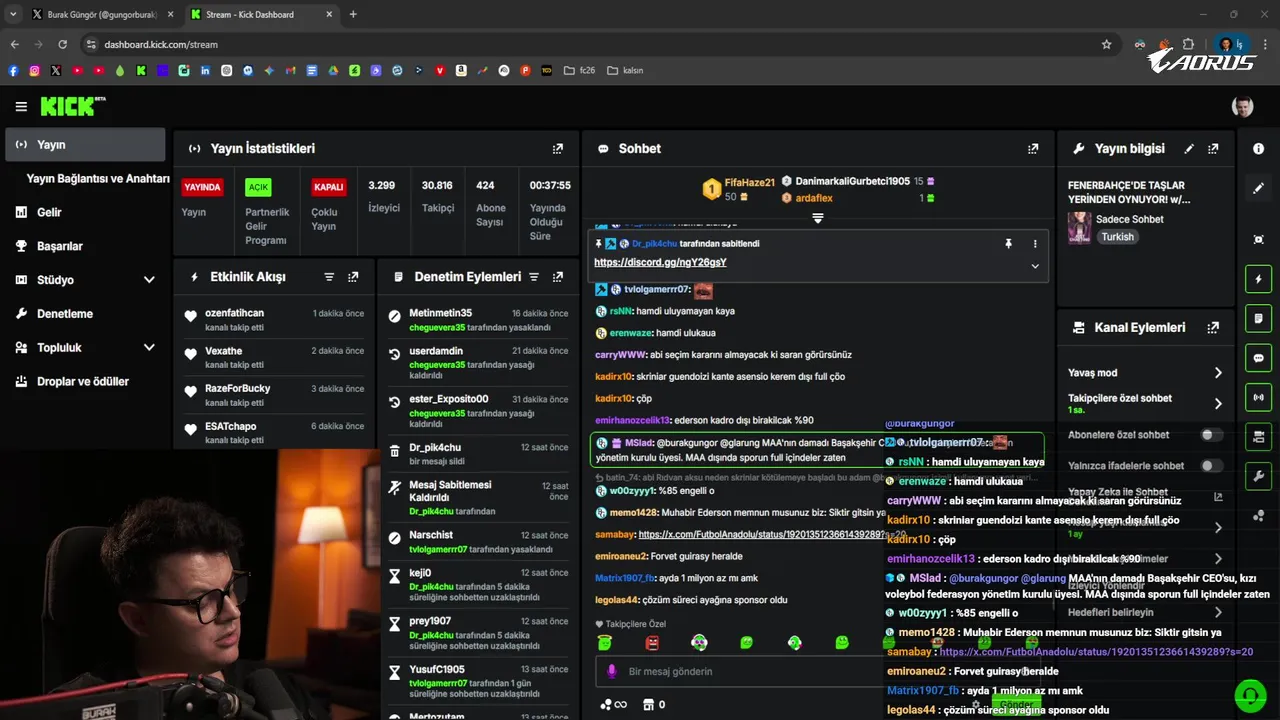
Task: Open Chrome tab search dropdown arrow
Action: (14, 14)
